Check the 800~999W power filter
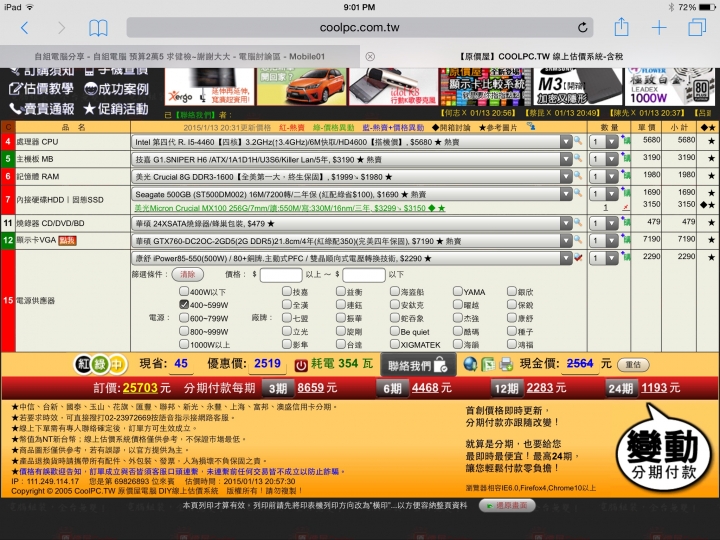The image size is (720, 540). 184,331
